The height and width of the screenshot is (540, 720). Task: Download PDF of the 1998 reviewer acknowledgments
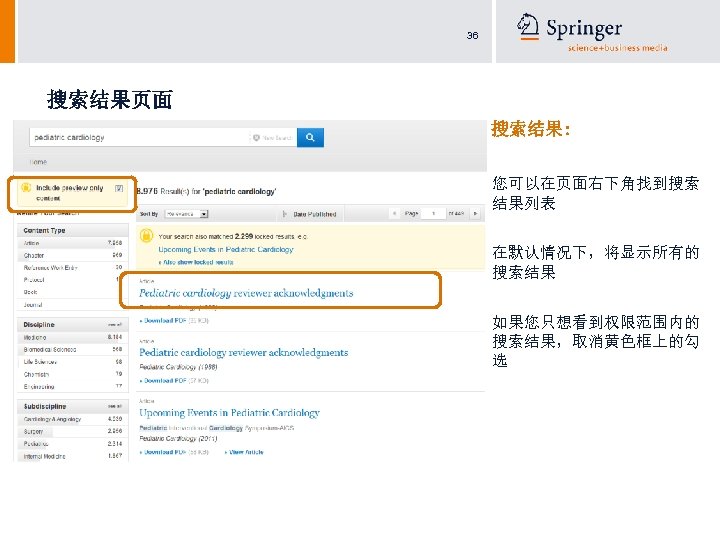click(x=163, y=381)
